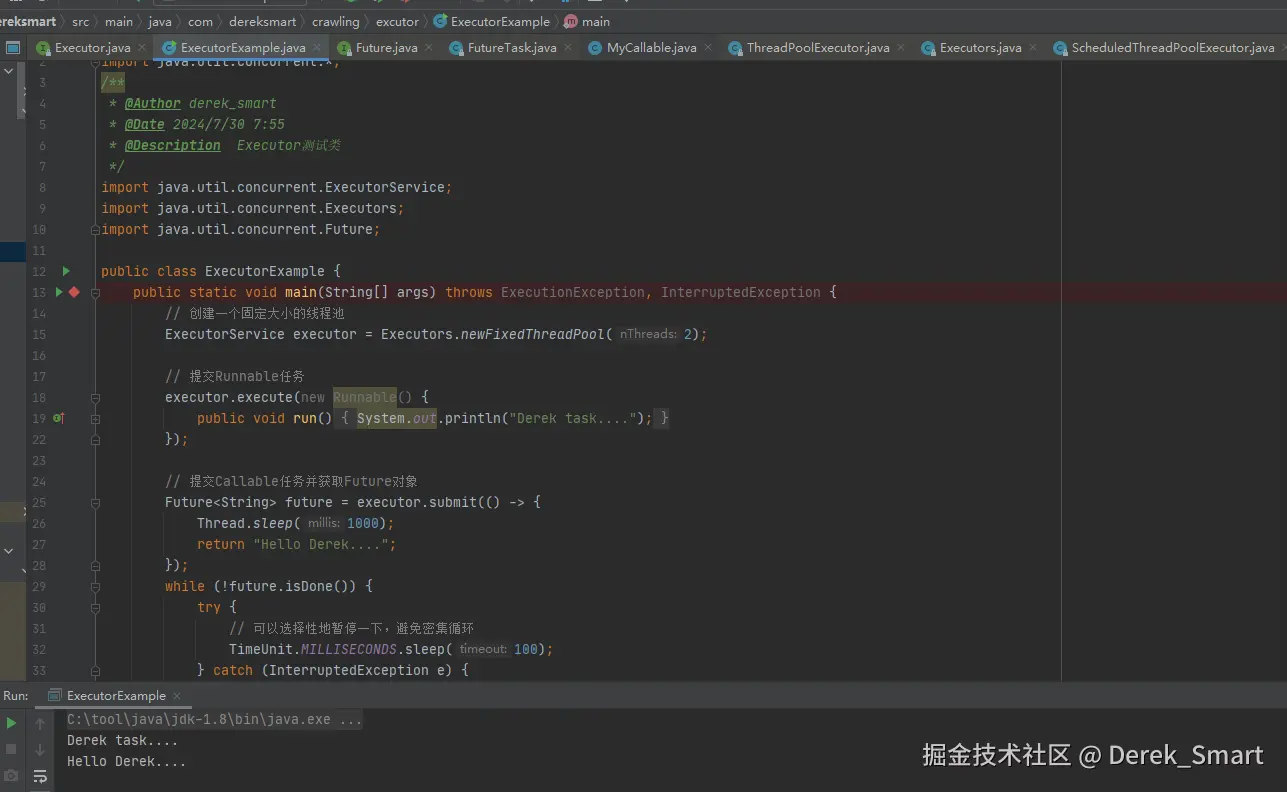Click the gray Stop process icon
Viewport: 1287px width, 792px height.
11,748
